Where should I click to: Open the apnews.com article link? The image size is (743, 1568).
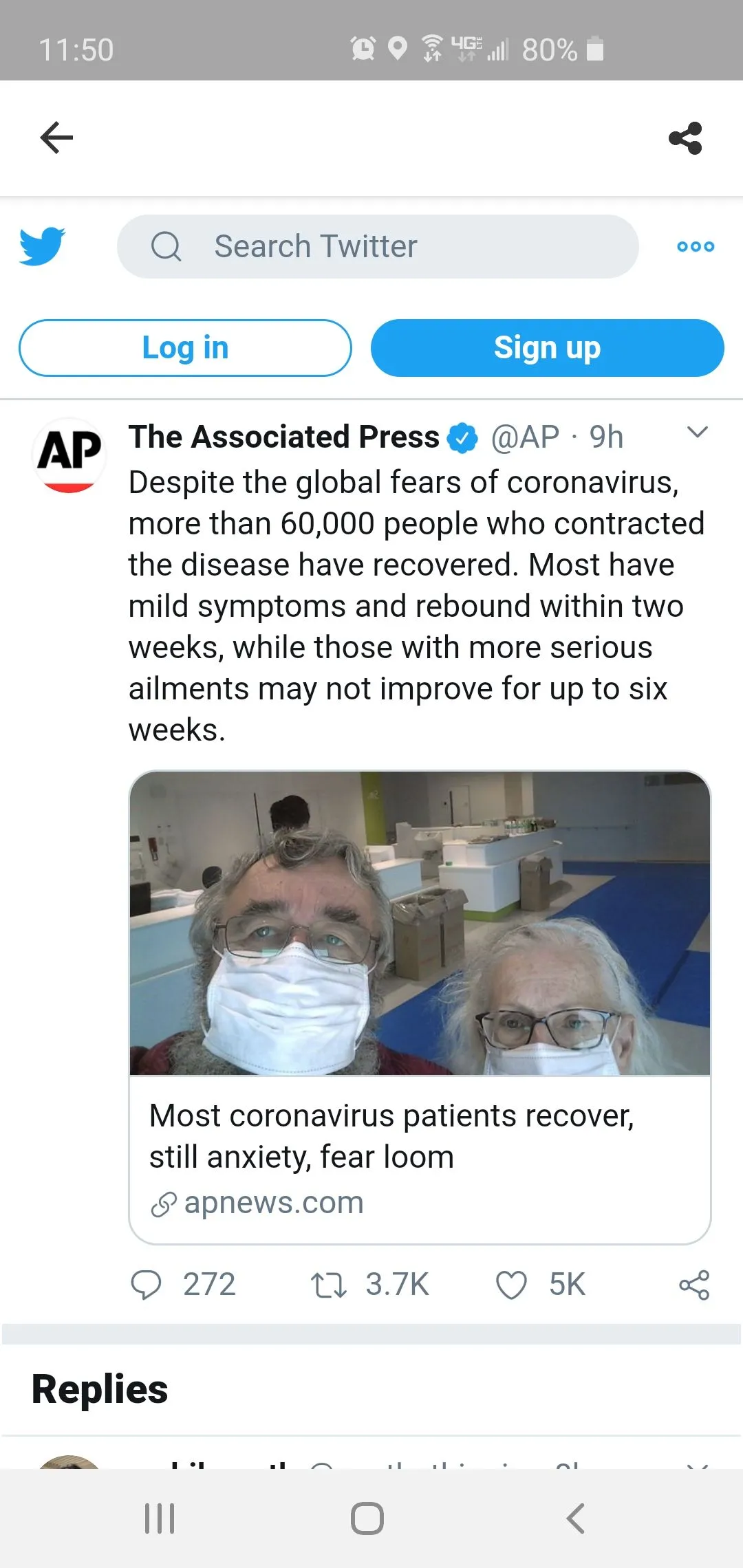273,1203
